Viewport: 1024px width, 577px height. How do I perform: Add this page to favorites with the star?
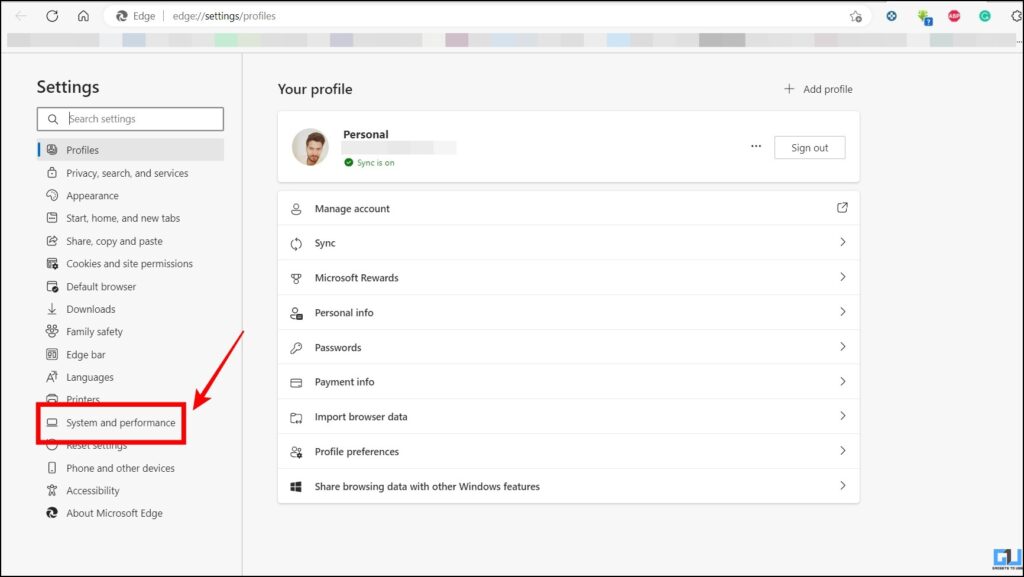(x=856, y=16)
